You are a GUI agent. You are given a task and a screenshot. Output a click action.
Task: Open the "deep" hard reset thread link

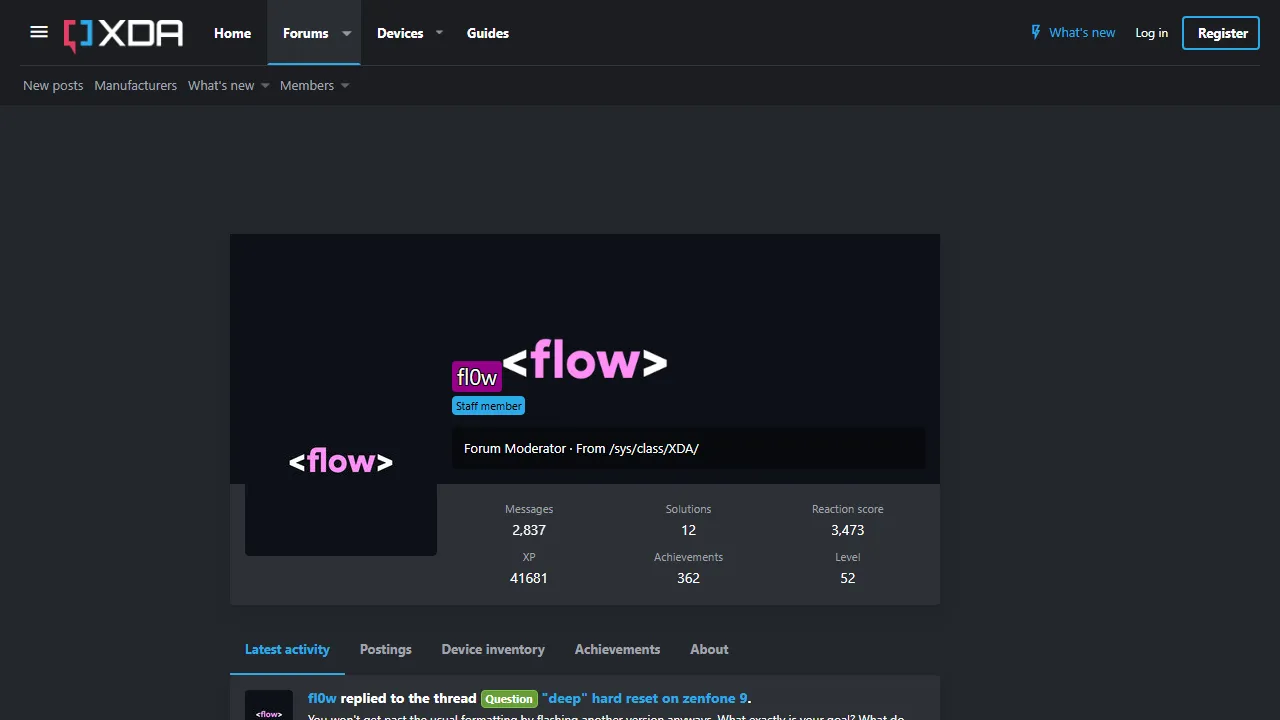[644, 698]
